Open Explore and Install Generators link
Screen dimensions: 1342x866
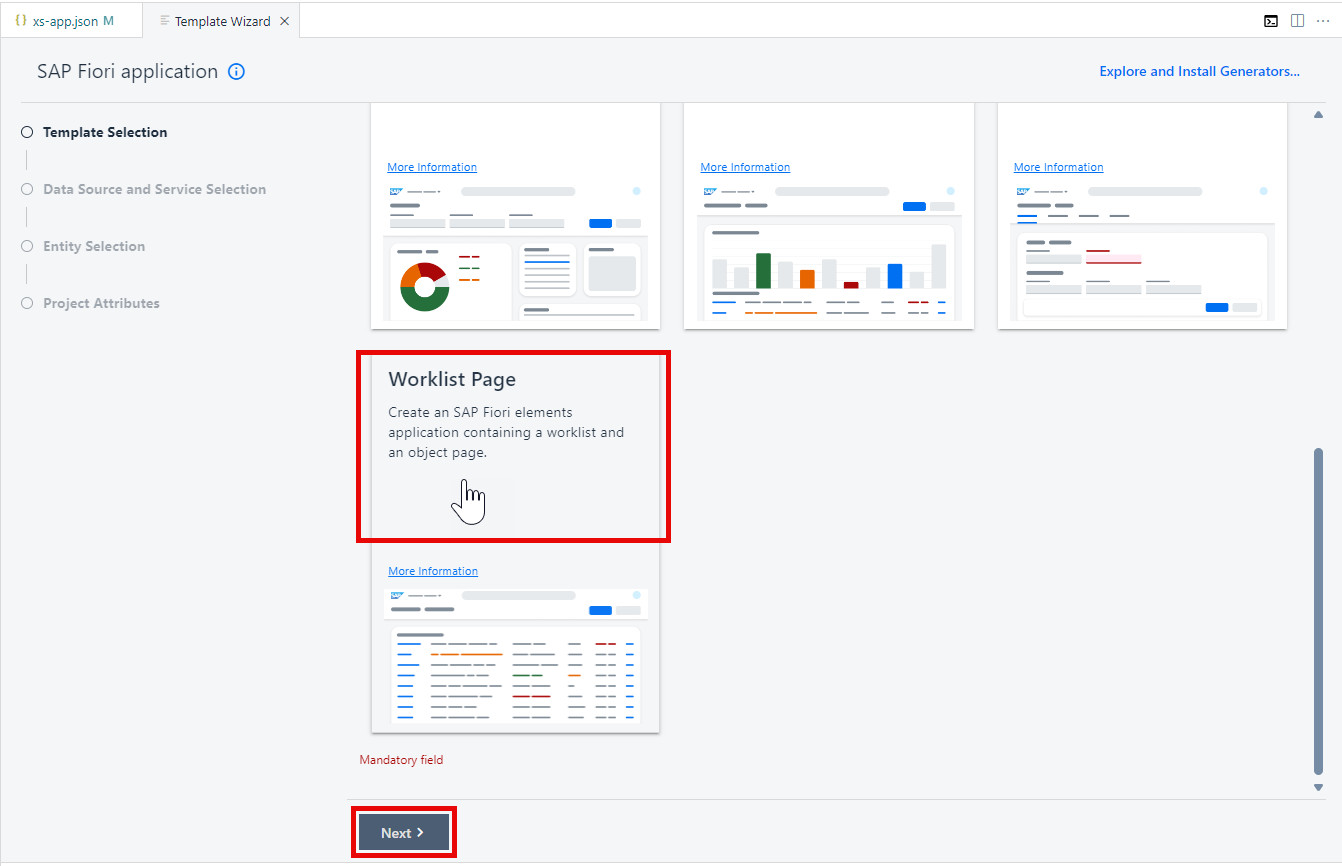click(1199, 71)
